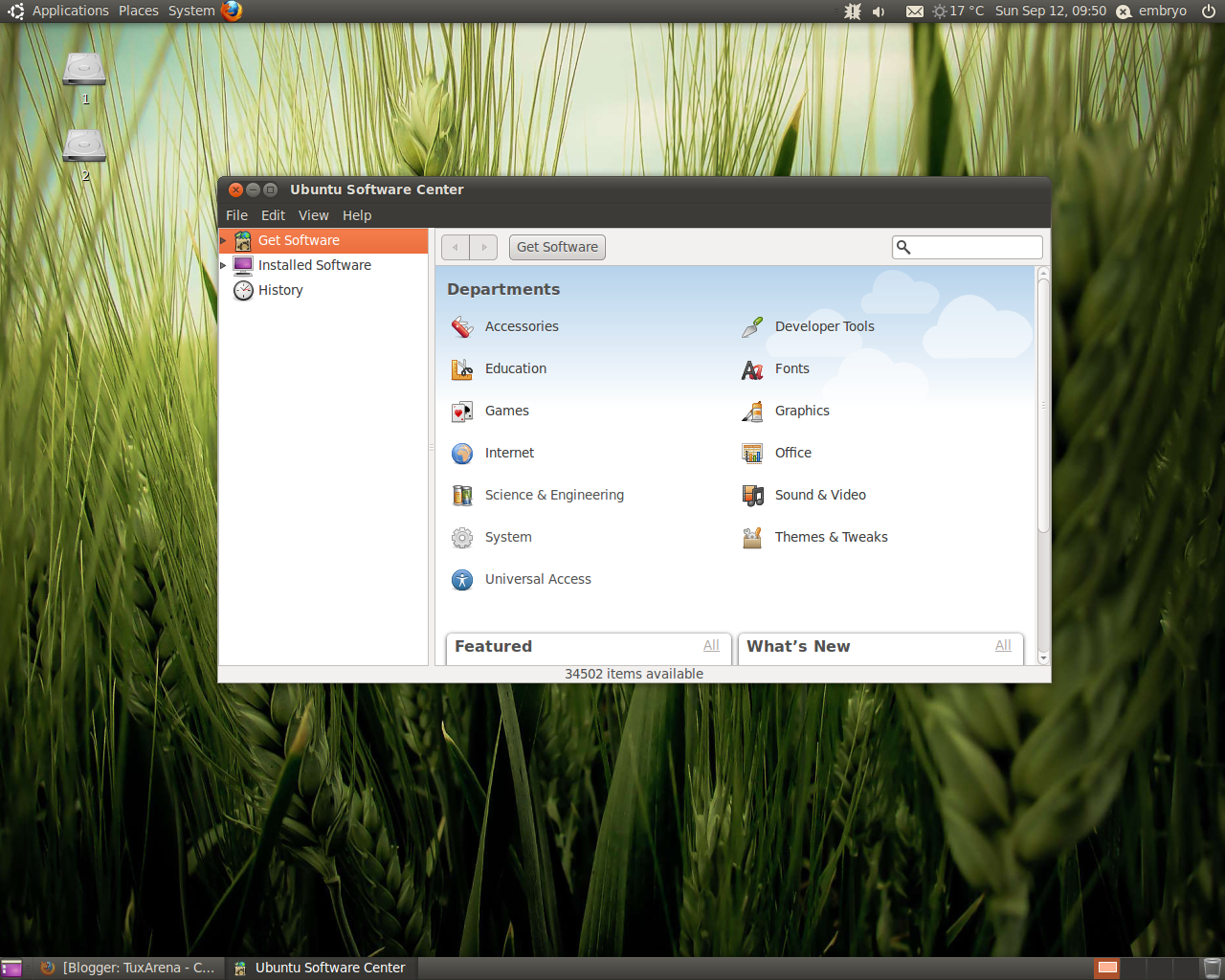This screenshot has height=980, width=1225.
Task: Open the Fonts department icon
Action: tap(752, 369)
